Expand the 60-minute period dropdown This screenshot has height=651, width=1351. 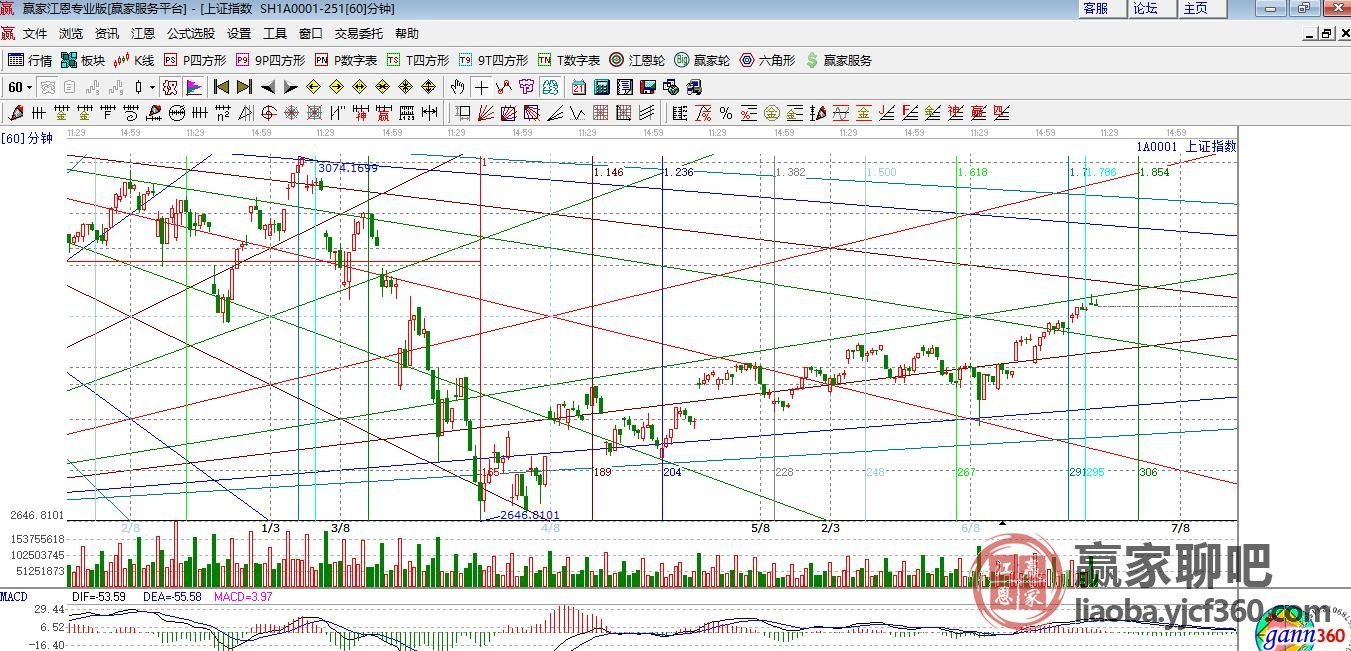tap(29, 87)
